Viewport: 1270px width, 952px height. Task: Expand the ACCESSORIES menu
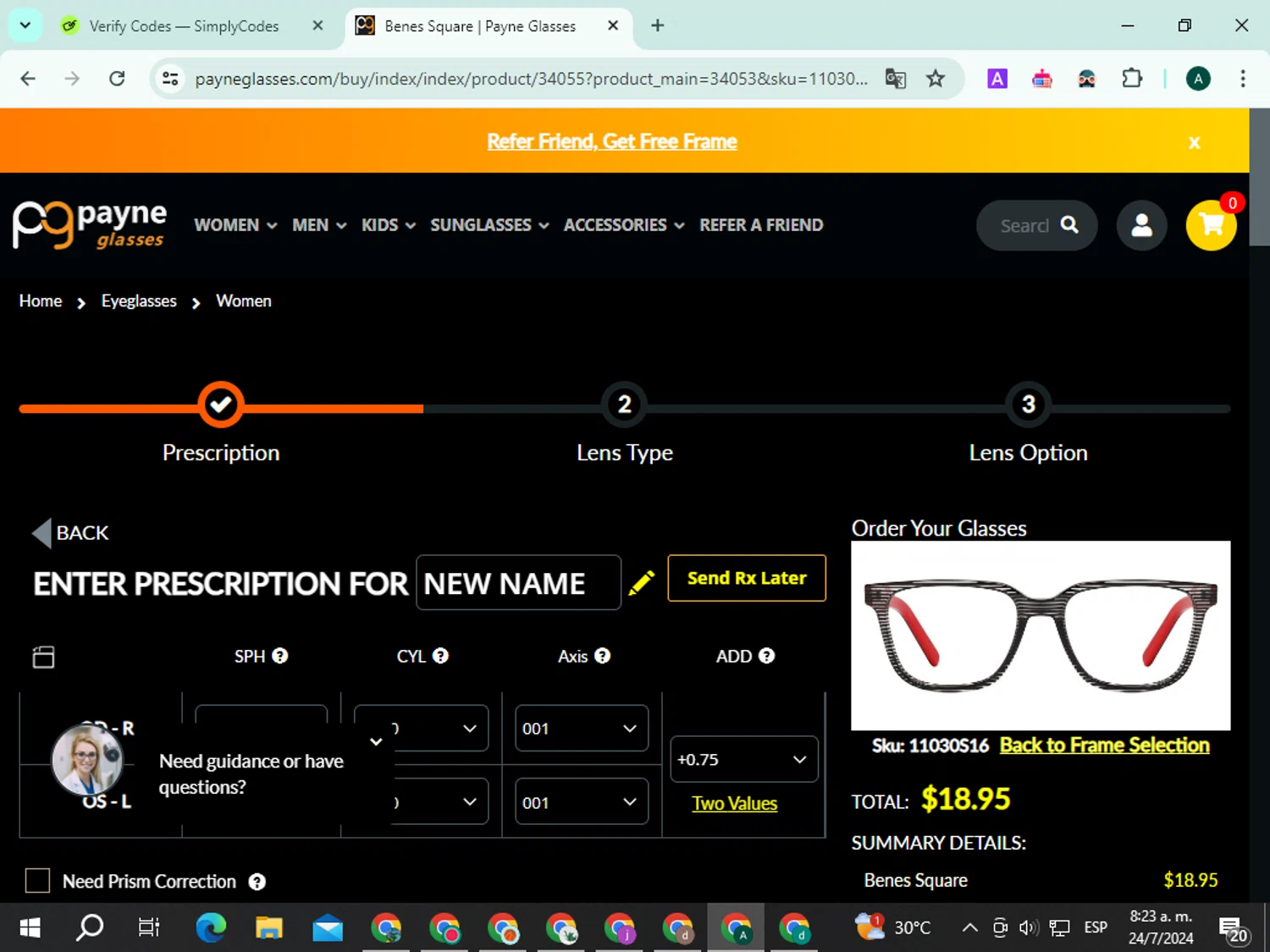[x=624, y=225]
